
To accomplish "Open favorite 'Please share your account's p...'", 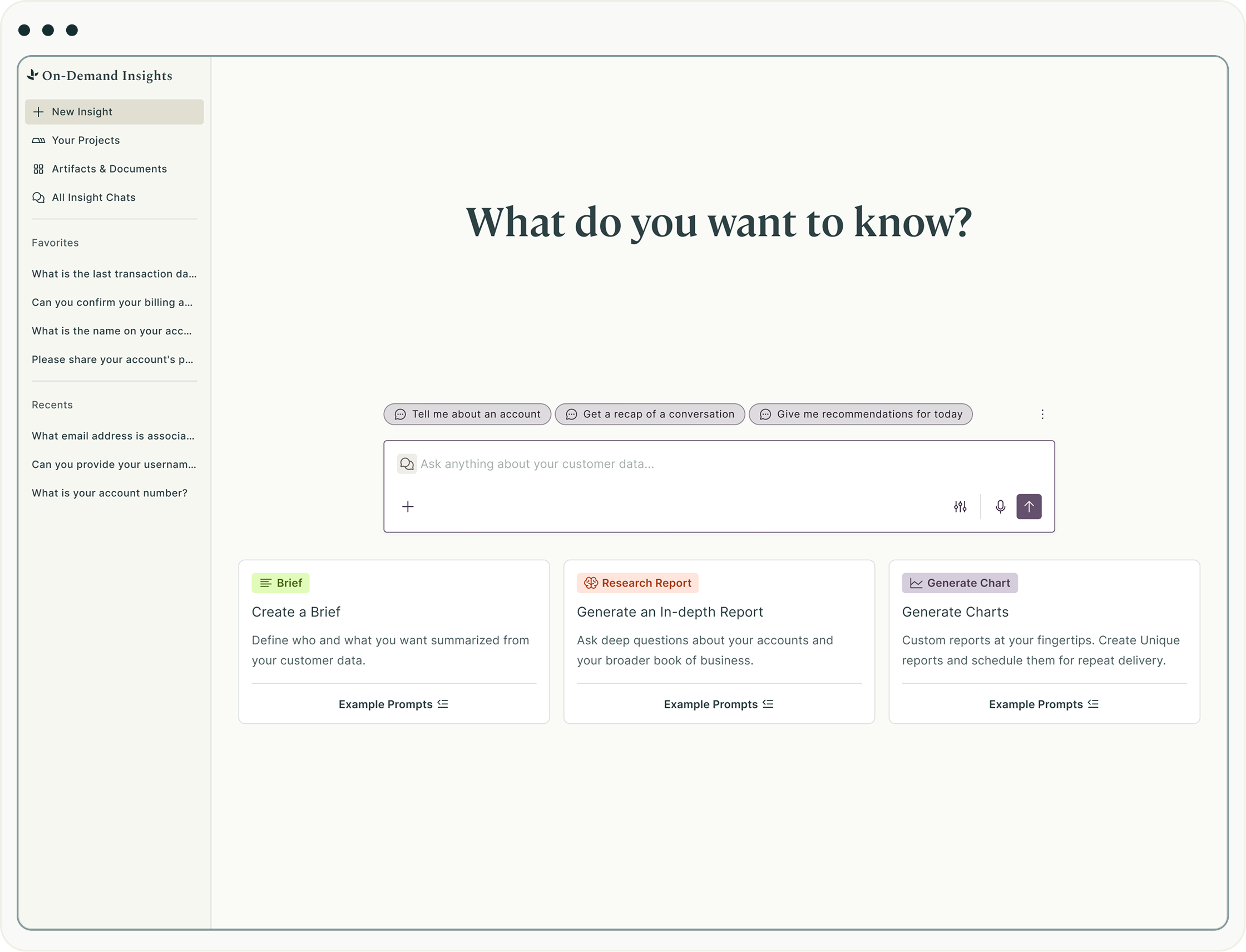I will click(x=113, y=360).
